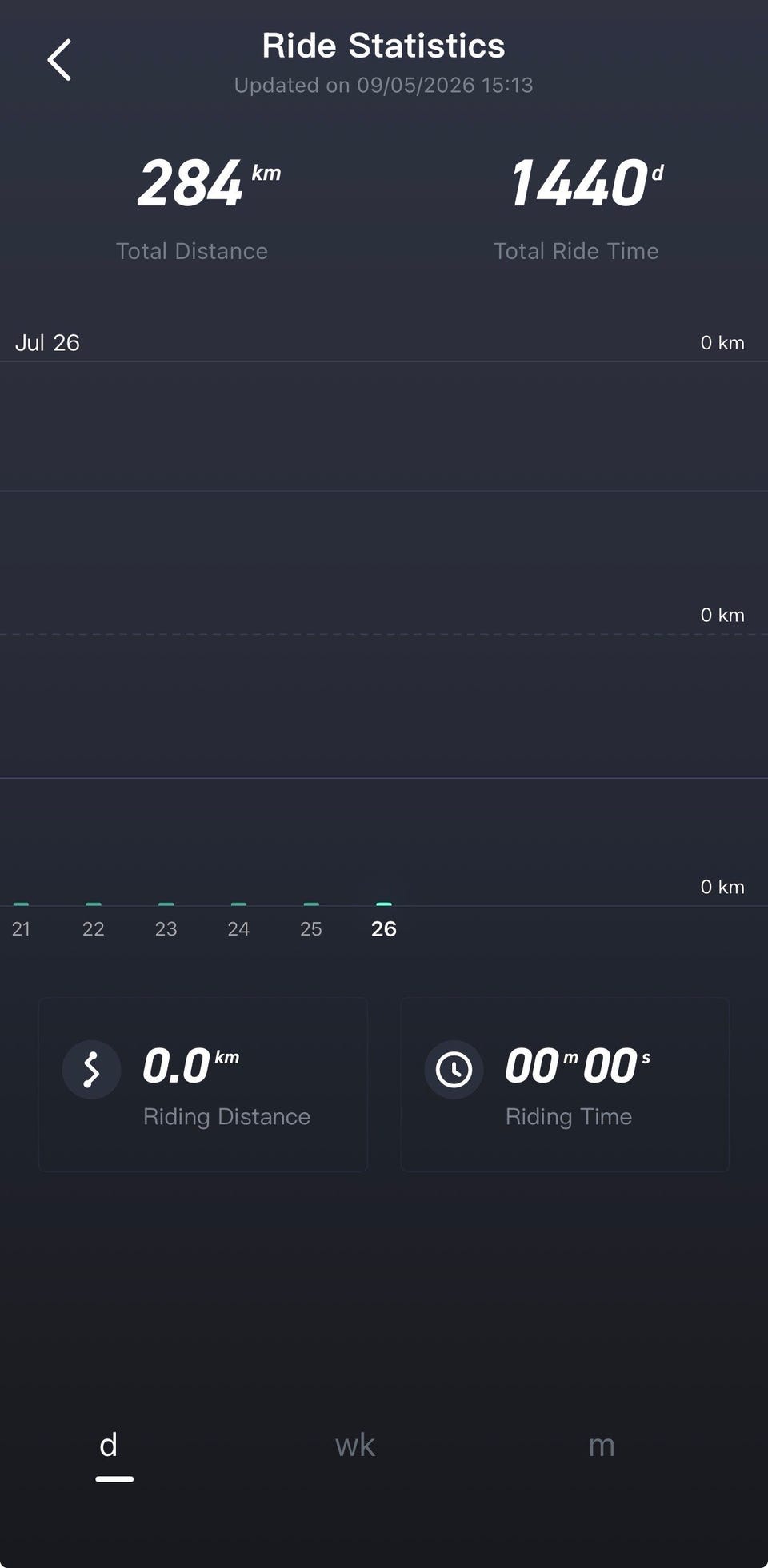This screenshot has height=1568, width=768.
Task: Tap the back arrow icon
Action: [x=59, y=60]
